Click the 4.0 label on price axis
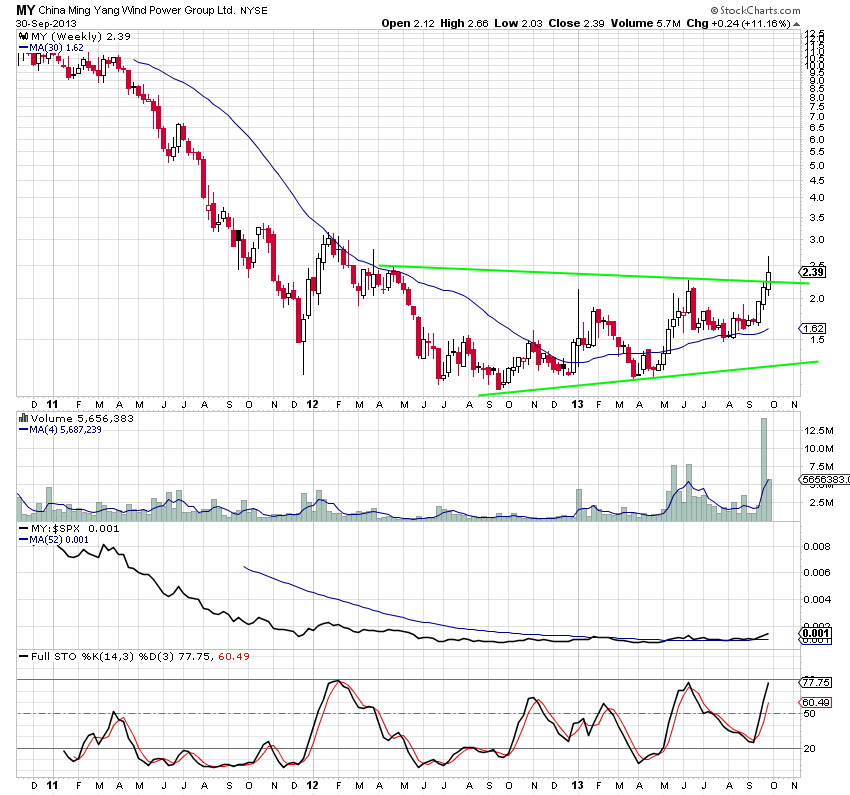The image size is (850, 795). click(816, 197)
